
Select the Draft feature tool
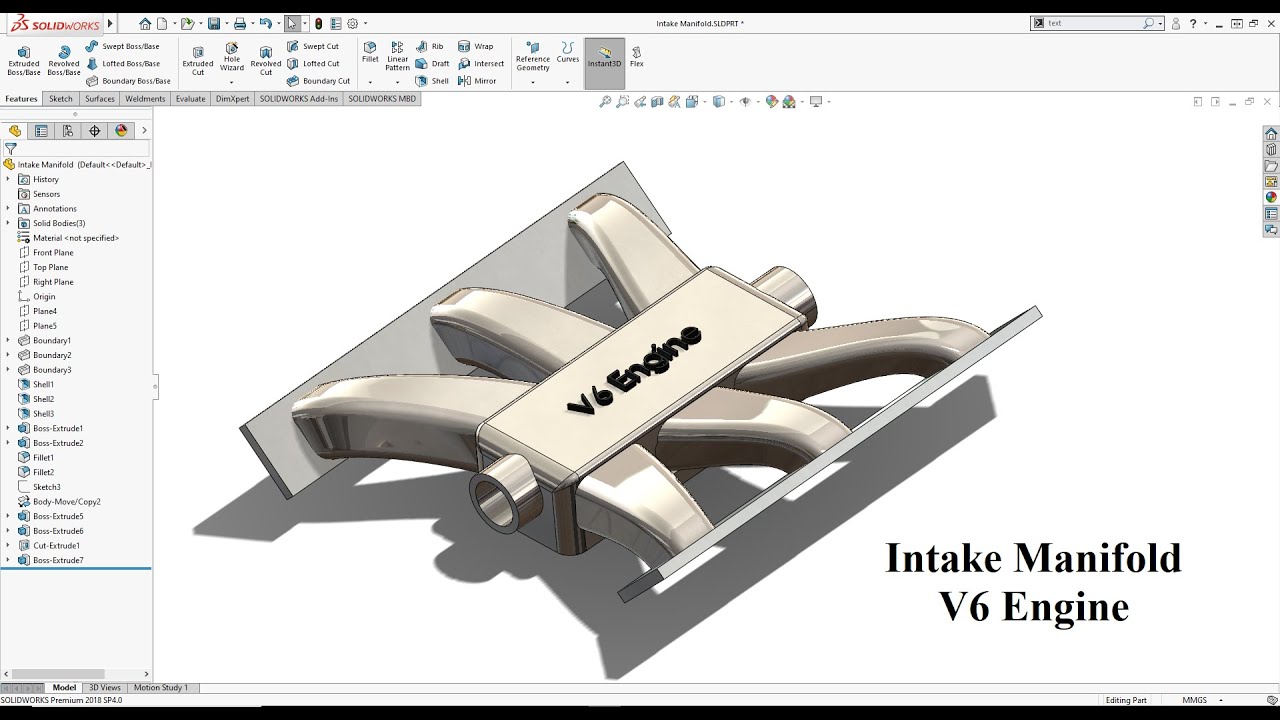tap(432, 63)
